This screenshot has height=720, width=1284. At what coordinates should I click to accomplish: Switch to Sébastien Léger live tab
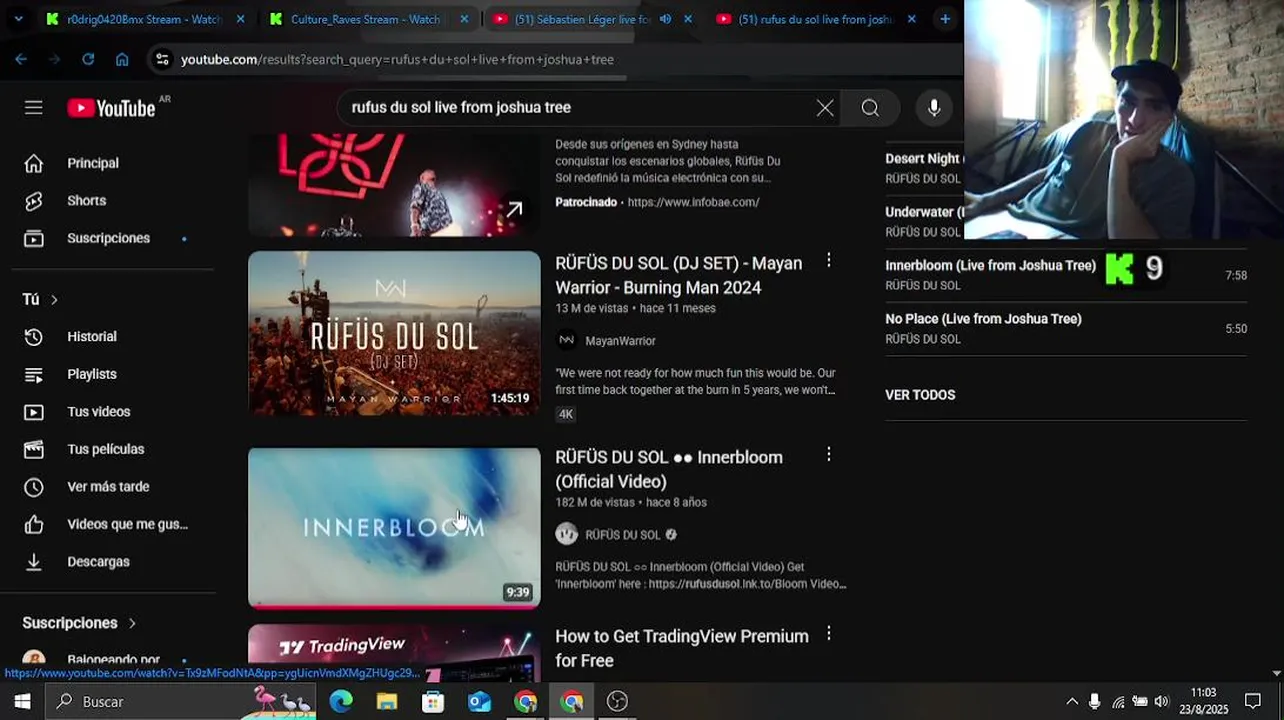[x=590, y=19]
